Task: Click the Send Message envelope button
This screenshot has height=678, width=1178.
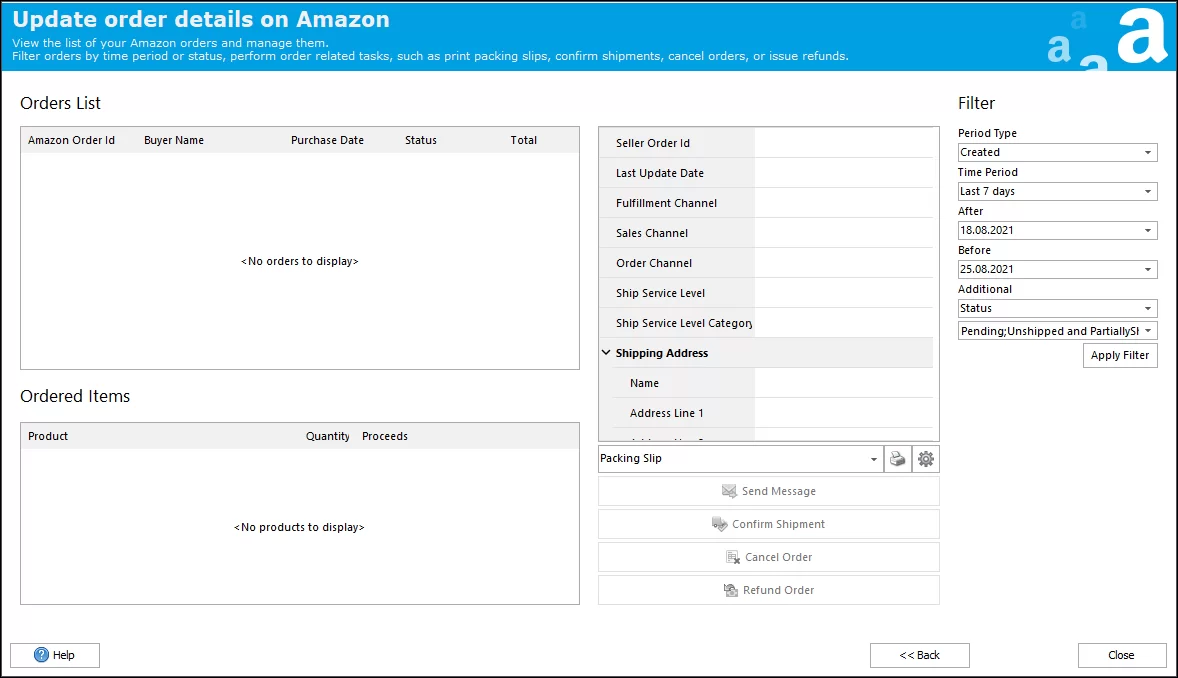Action: [768, 491]
